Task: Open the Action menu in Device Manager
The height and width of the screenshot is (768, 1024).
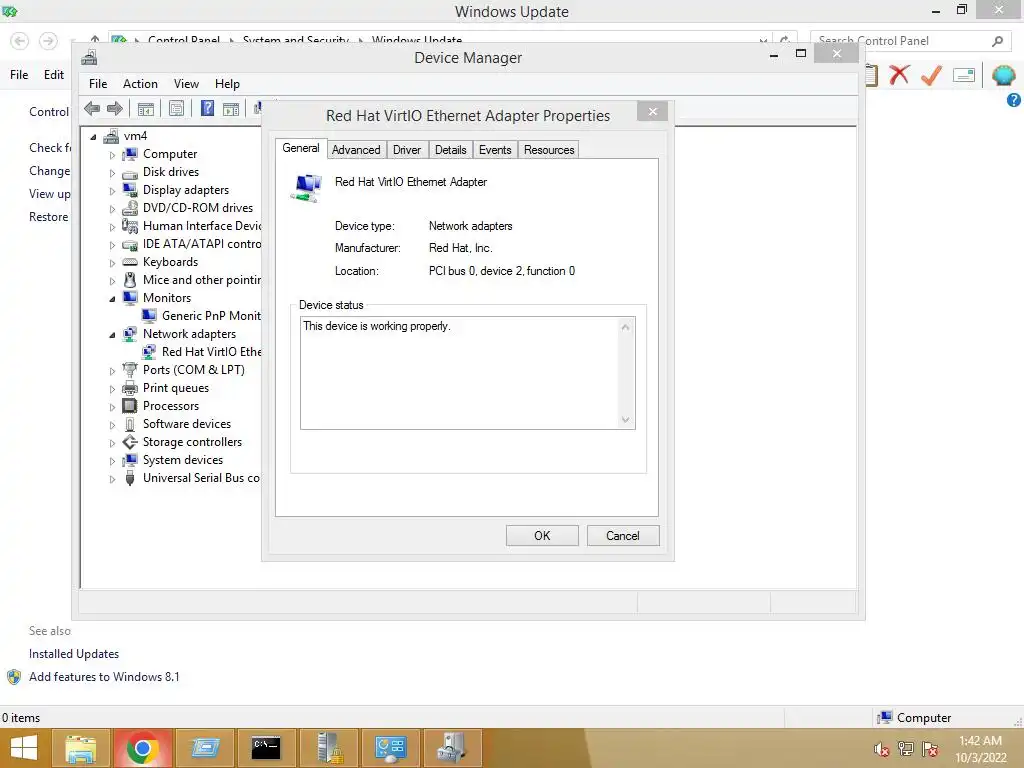Action: (140, 84)
